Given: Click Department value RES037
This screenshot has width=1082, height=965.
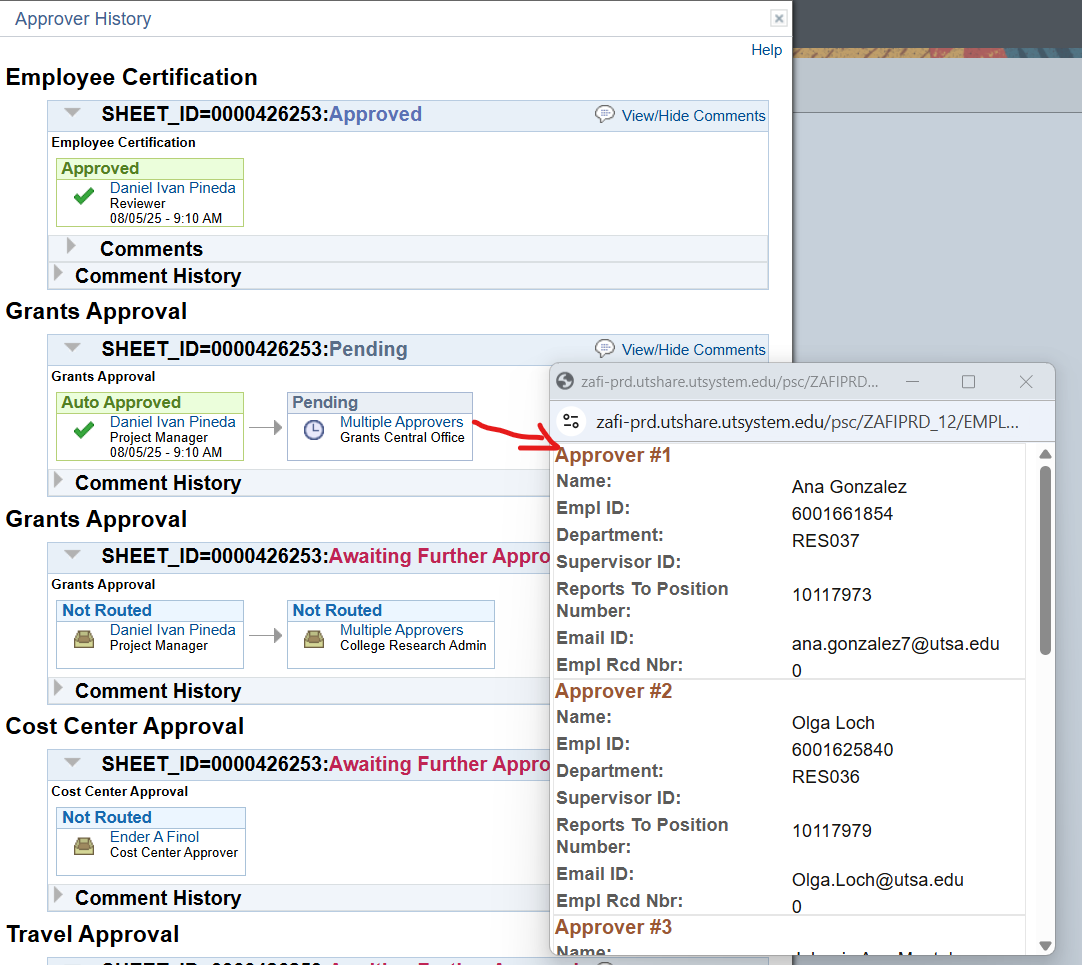Looking at the screenshot, I should (825, 540).
